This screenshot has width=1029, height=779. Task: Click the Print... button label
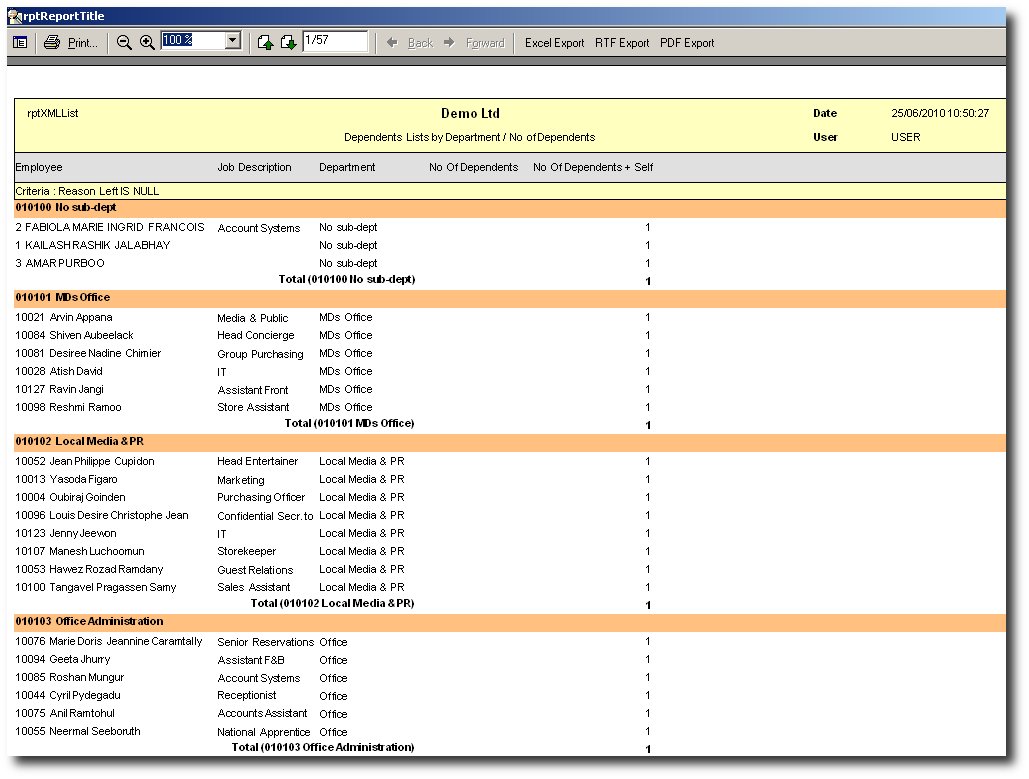click(83, 43)
